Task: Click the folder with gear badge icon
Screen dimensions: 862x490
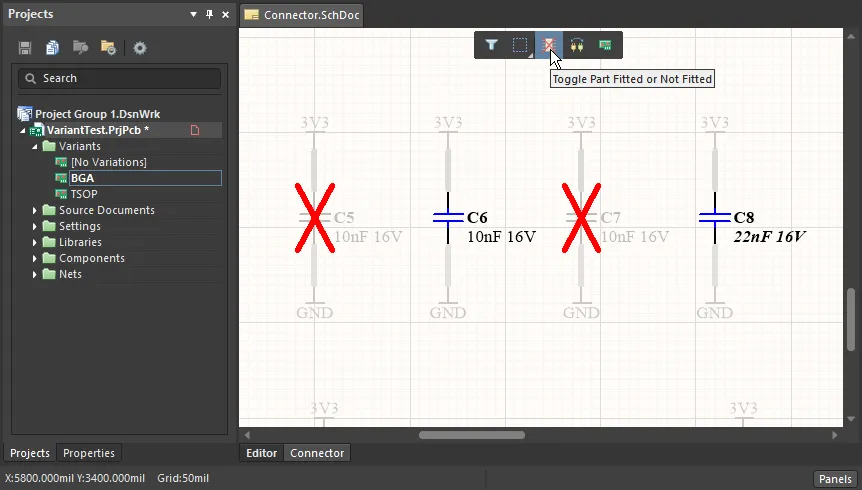Action: coord(108,48)
